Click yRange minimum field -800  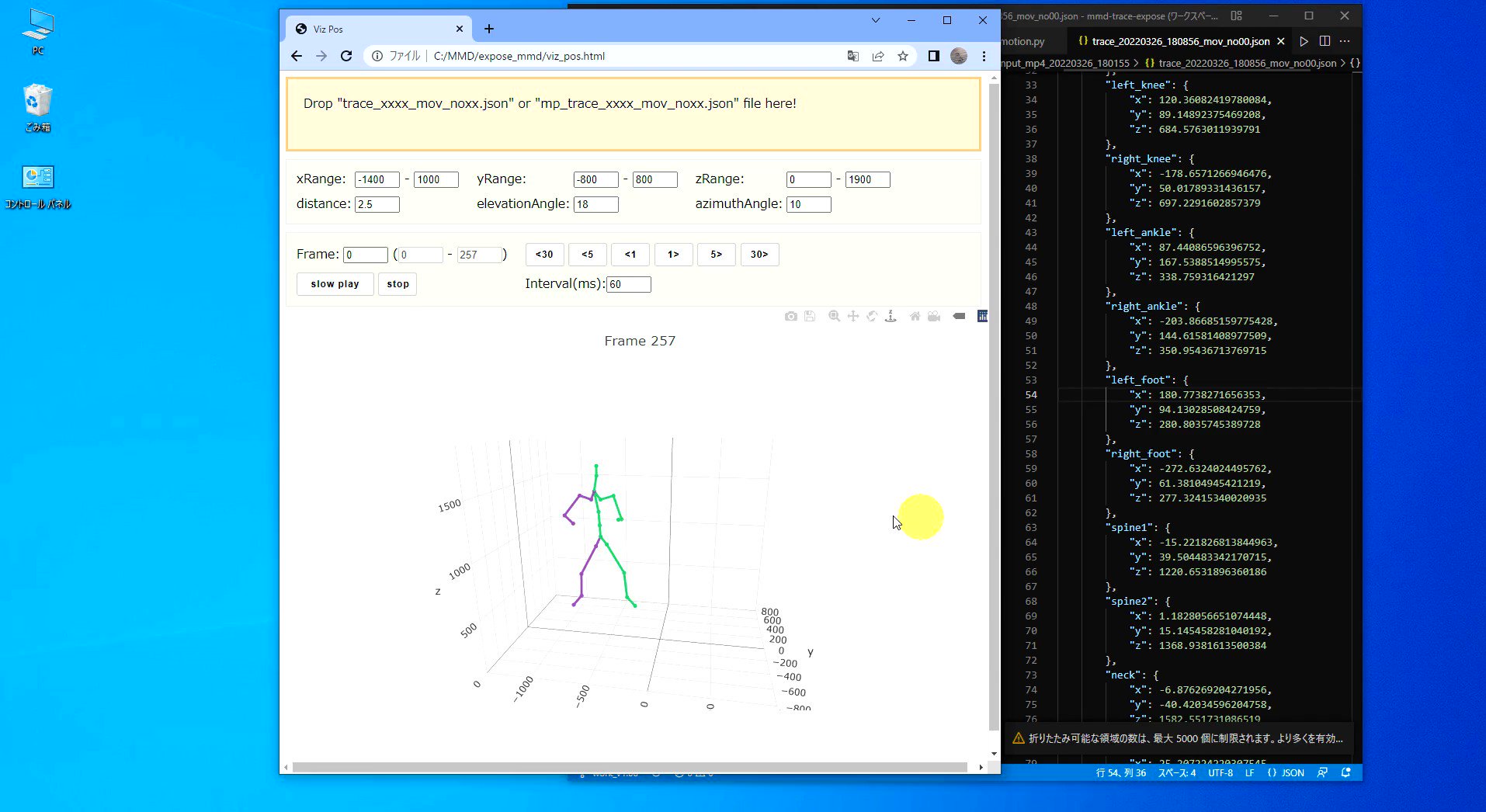[x=596, y=179]
